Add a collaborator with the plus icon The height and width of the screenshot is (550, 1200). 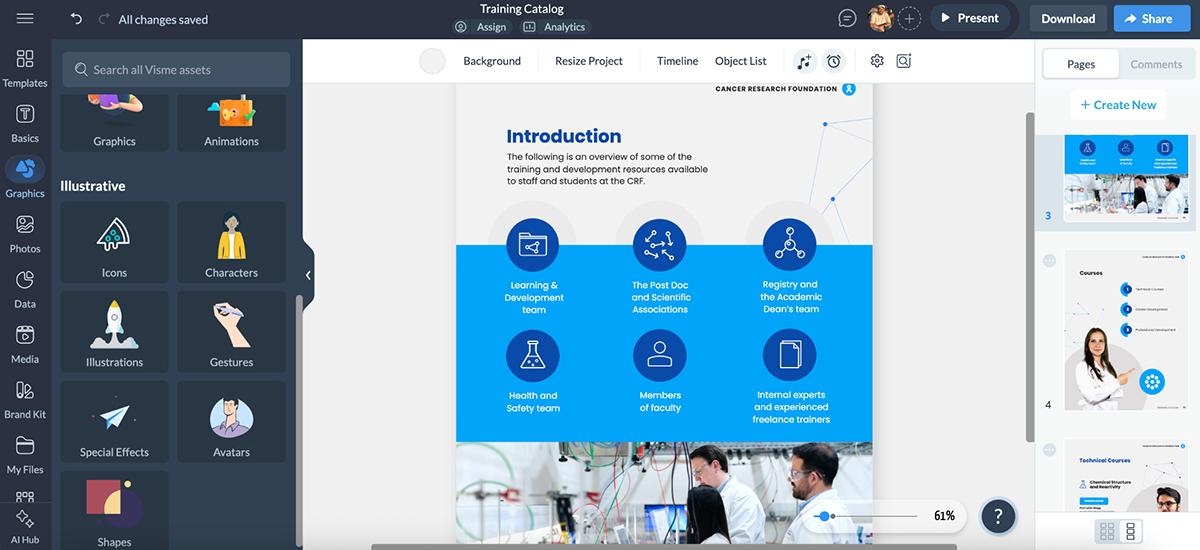[x=909, y=19]
